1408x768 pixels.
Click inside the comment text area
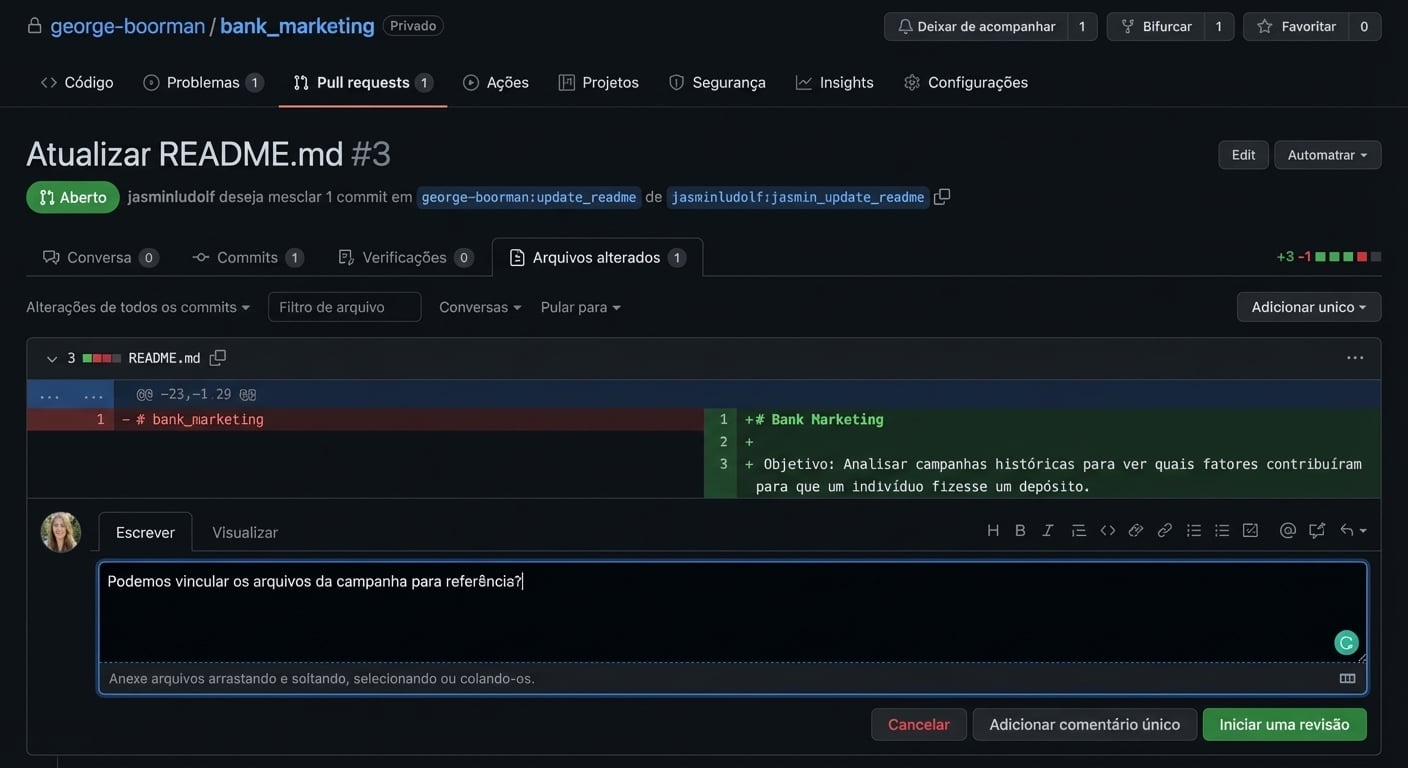pyautogui.click(x=732, y=612)
